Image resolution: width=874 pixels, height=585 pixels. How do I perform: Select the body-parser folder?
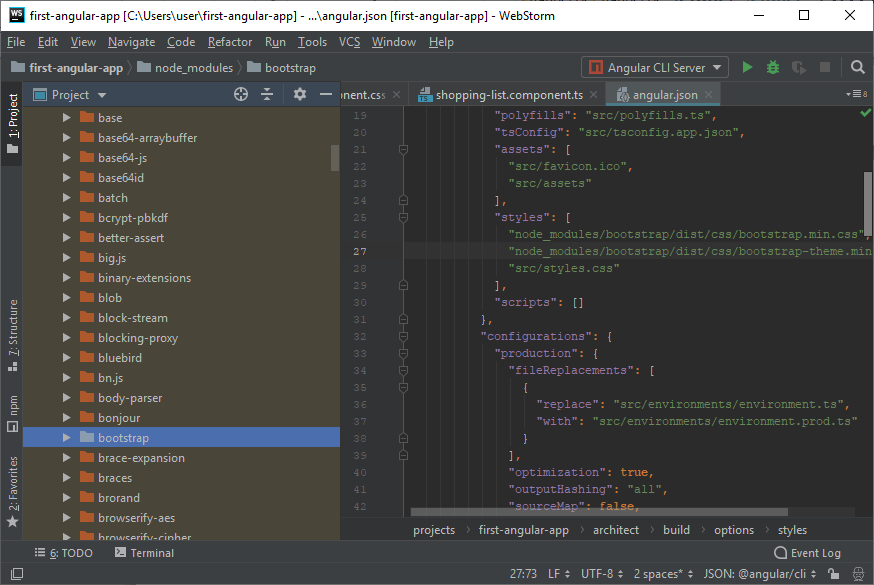point(130,398)
